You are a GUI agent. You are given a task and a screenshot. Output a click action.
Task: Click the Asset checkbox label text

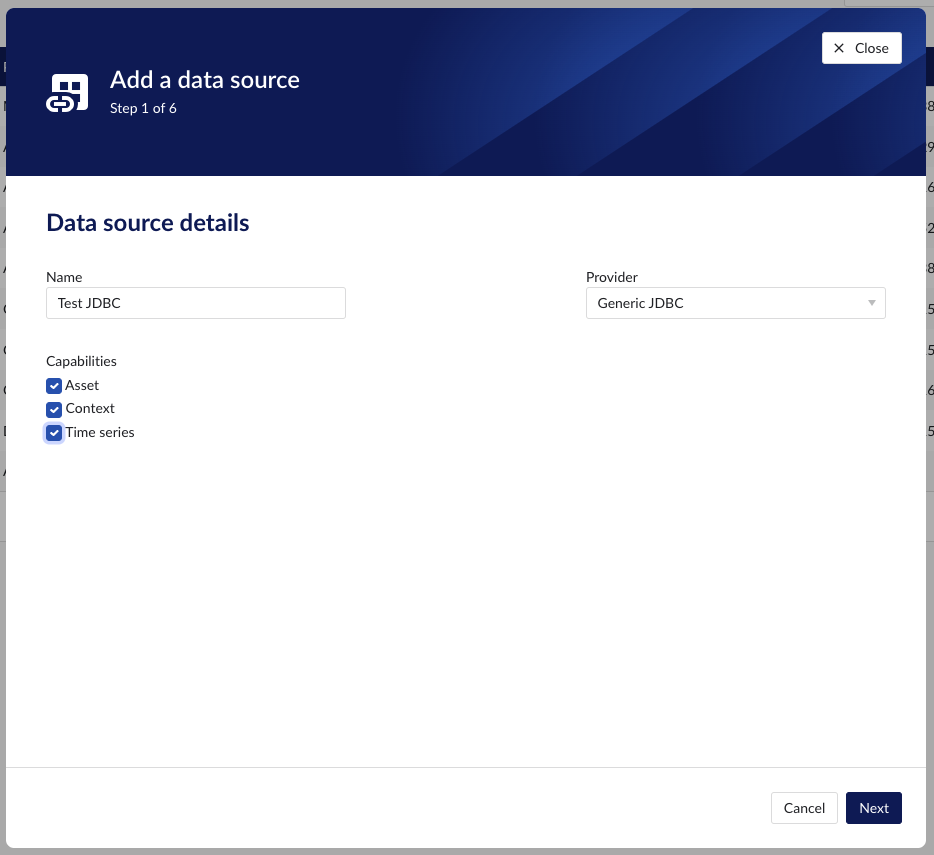tap(82, 385)
